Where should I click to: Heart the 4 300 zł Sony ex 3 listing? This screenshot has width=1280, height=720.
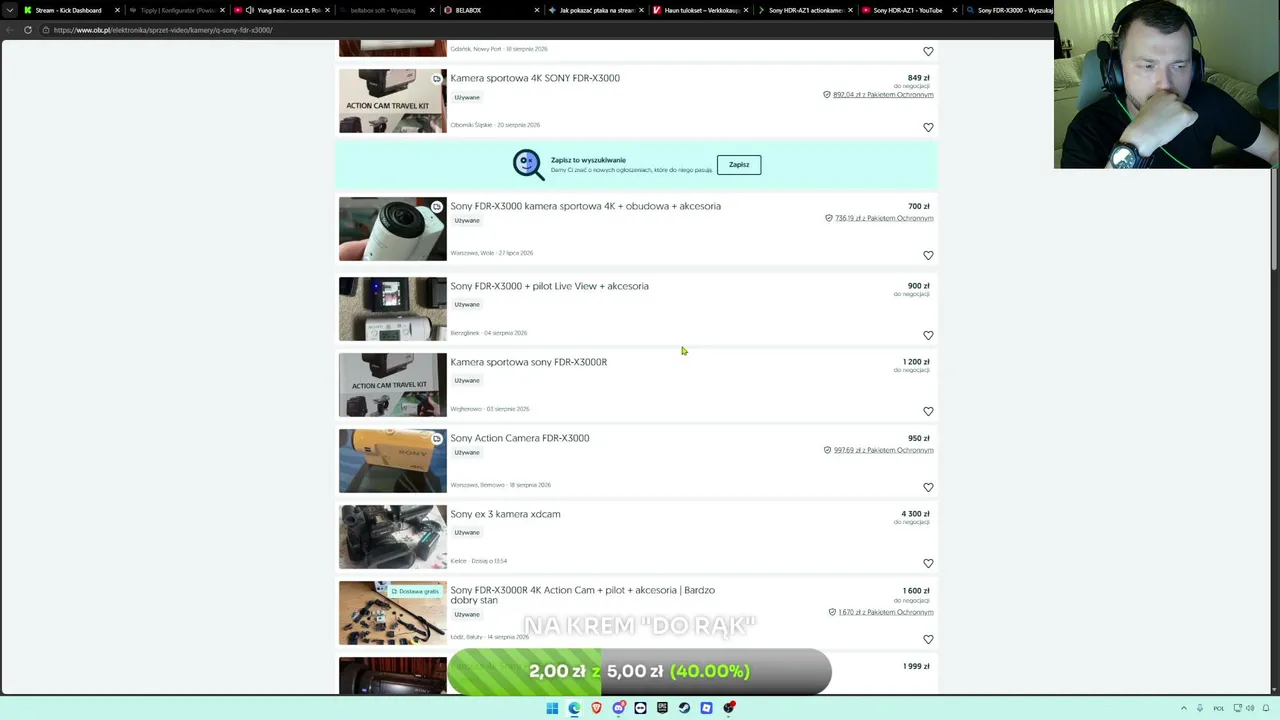pyautogui.click(x=928, y=563)
